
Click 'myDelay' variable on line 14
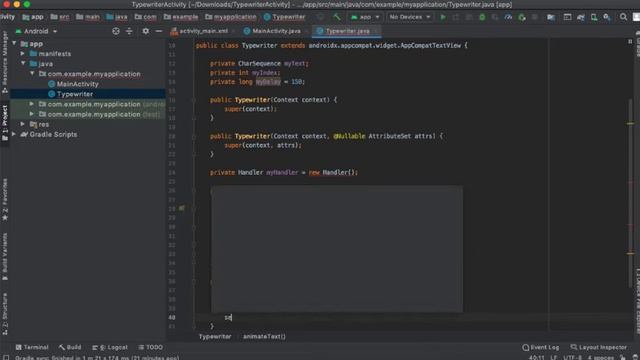[268, 82]
